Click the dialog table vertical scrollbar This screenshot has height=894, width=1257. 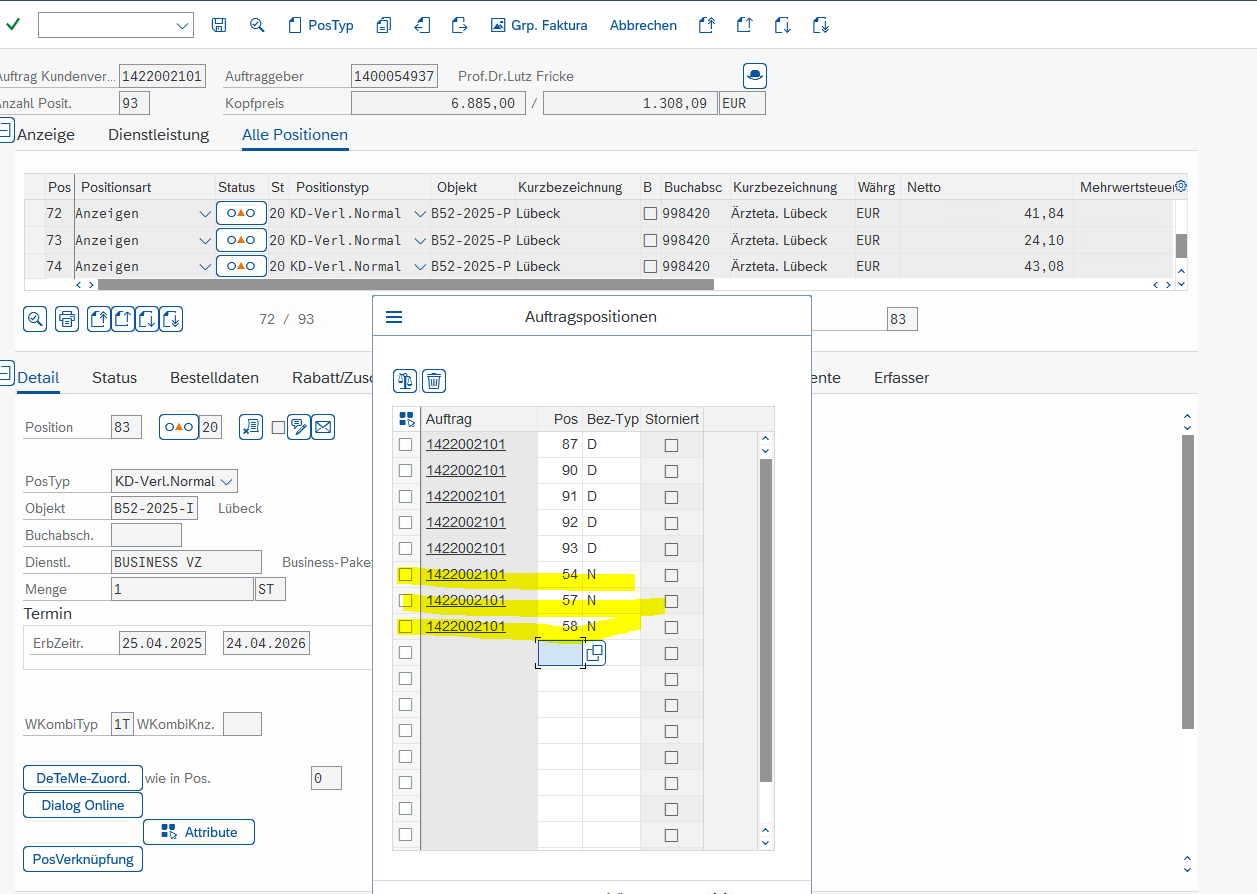pos(766,620)
